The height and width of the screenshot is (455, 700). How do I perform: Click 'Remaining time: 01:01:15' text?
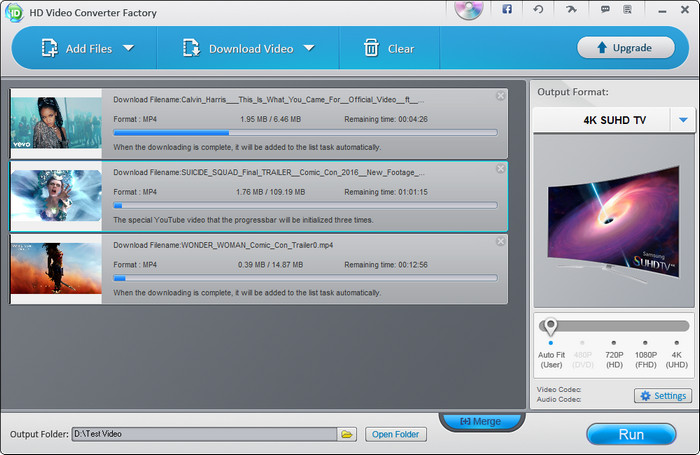click(386, 192)
